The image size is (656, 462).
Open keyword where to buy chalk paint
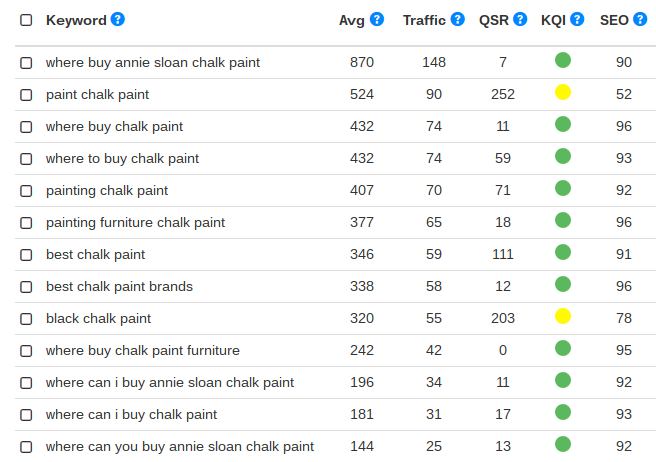[x=122, y=159]
